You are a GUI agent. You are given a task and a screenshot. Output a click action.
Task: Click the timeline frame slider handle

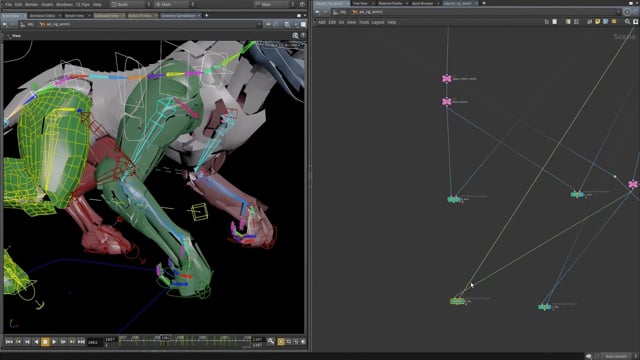(x=165, y=338)
